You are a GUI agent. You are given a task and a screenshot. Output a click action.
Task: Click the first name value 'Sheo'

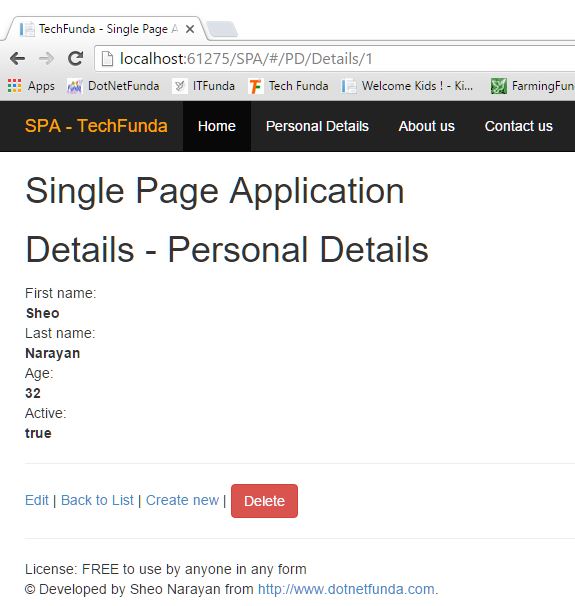(x=43, y=313)
